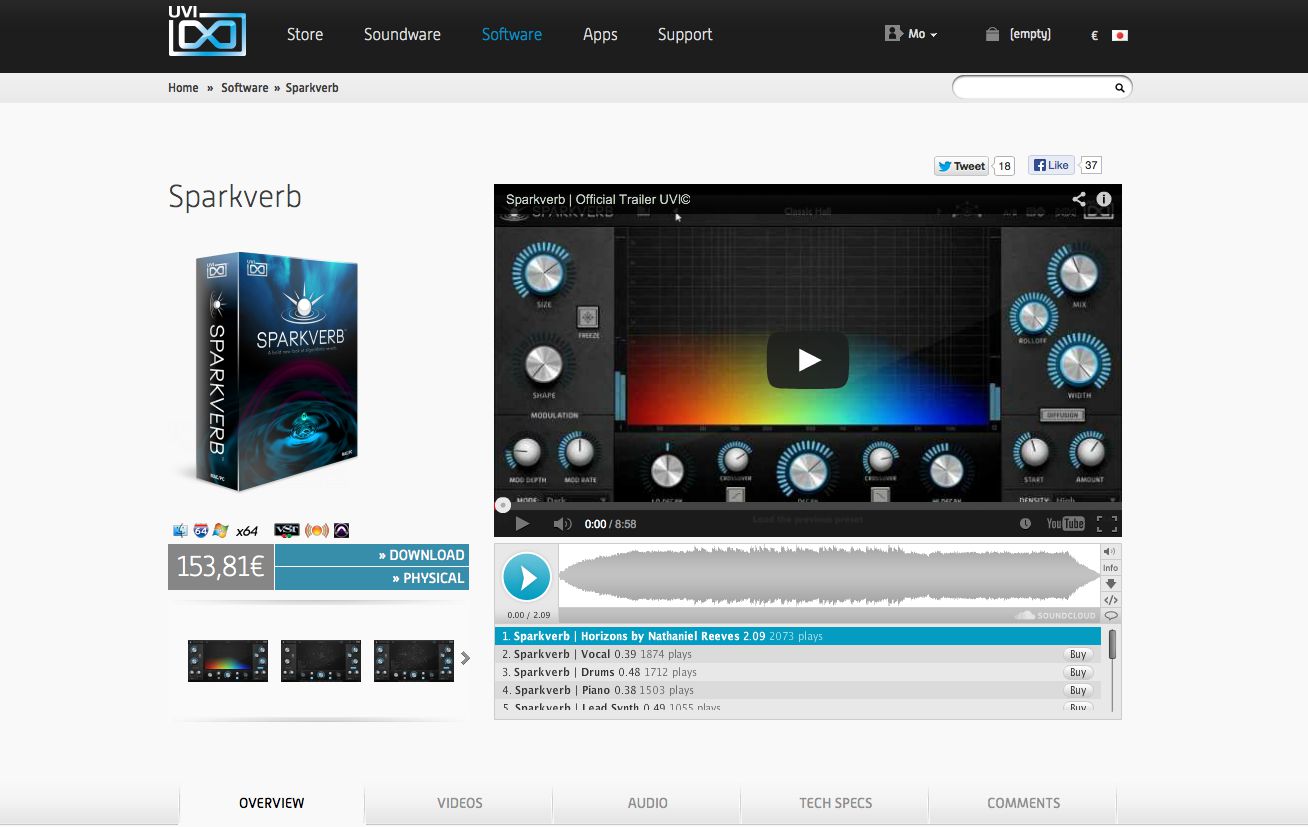Switch to the Audio tab

click(x=648, y=803)
